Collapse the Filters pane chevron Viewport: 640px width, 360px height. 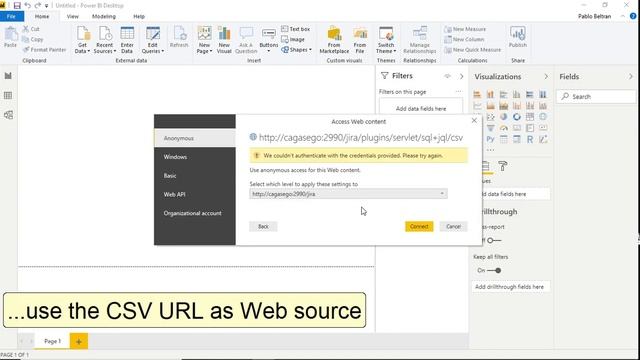tap(461, 76)
